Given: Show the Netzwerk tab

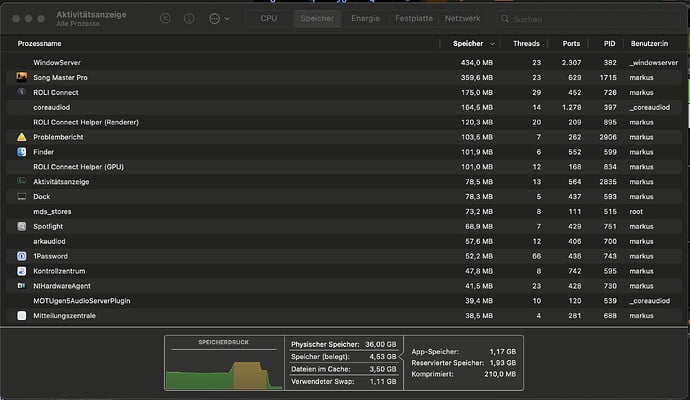Looking at the screenshot, I should click(x=462, y=18).
